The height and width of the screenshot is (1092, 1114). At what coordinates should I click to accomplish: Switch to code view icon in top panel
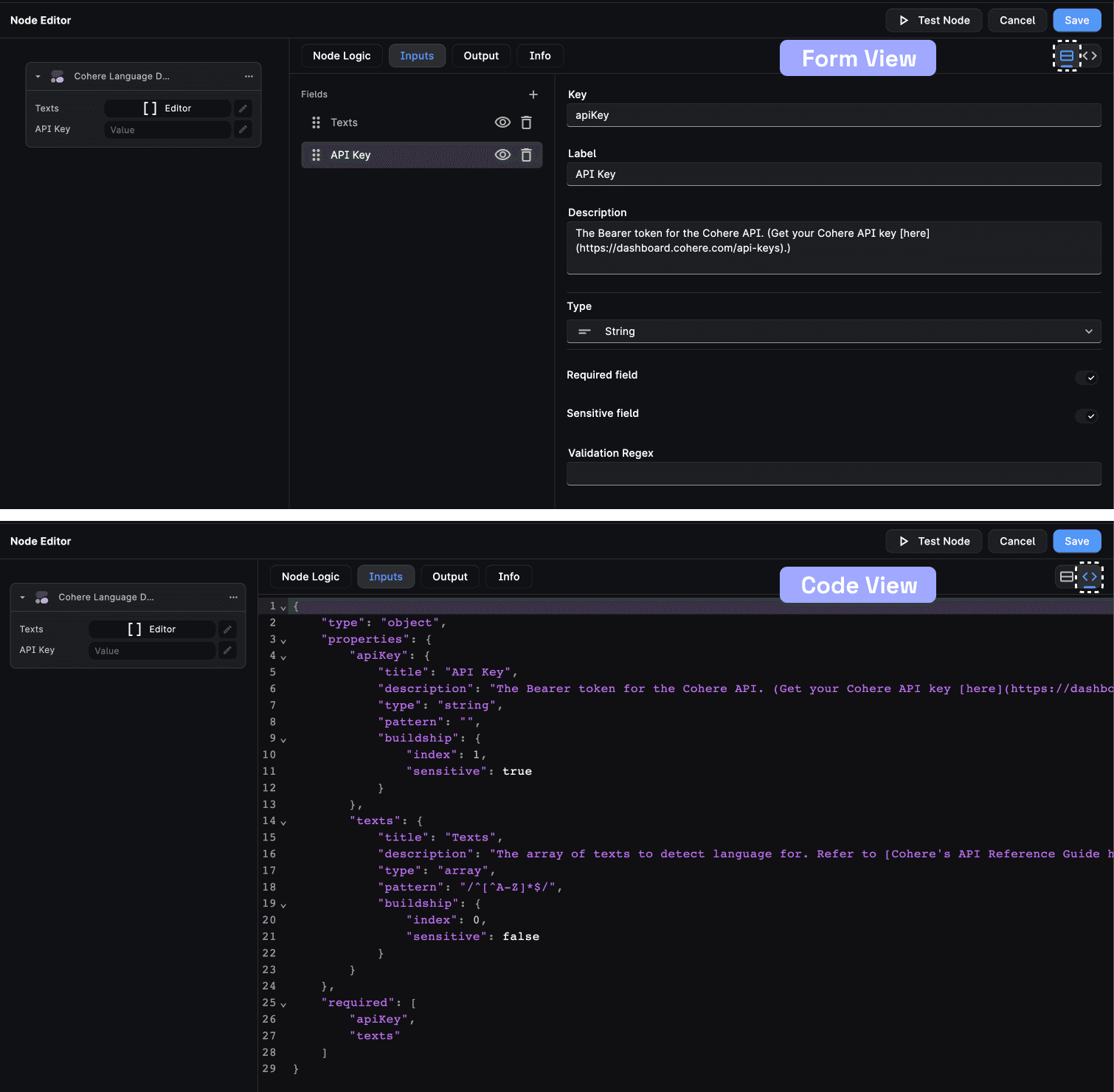point(1090,56)
